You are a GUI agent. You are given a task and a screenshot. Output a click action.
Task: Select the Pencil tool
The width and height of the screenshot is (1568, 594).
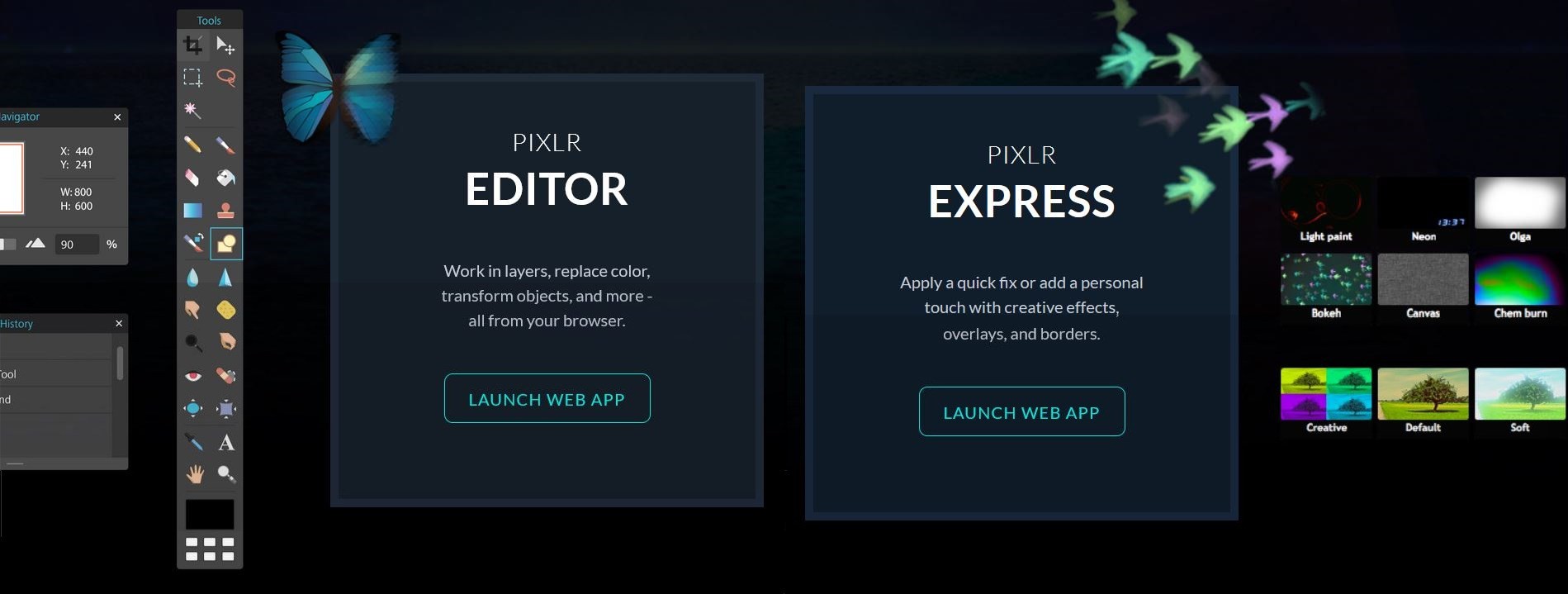point(192,145)
